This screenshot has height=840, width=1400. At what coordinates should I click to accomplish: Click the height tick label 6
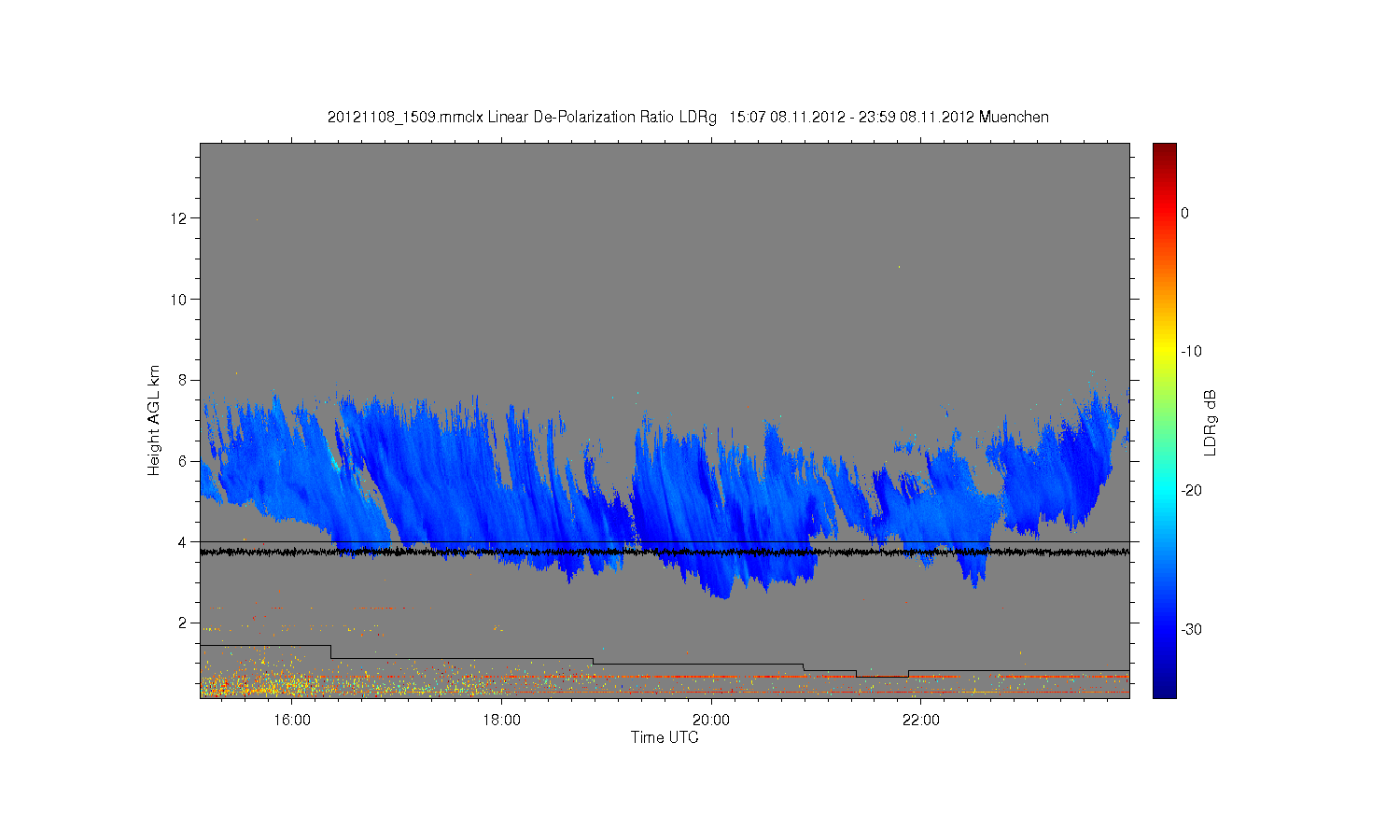tap(183, 461)
